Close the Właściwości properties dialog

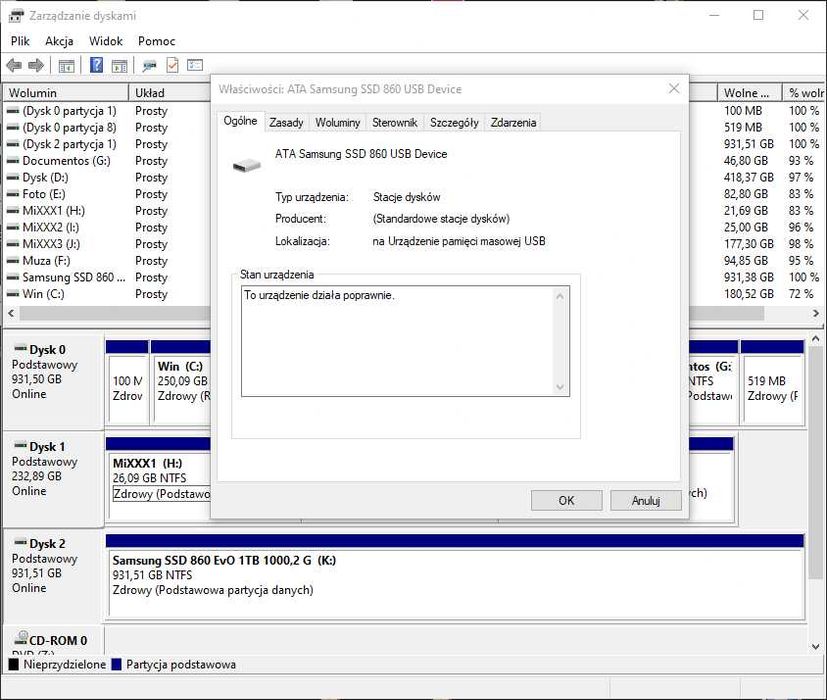pyautogui.click(x=674, y=89)
